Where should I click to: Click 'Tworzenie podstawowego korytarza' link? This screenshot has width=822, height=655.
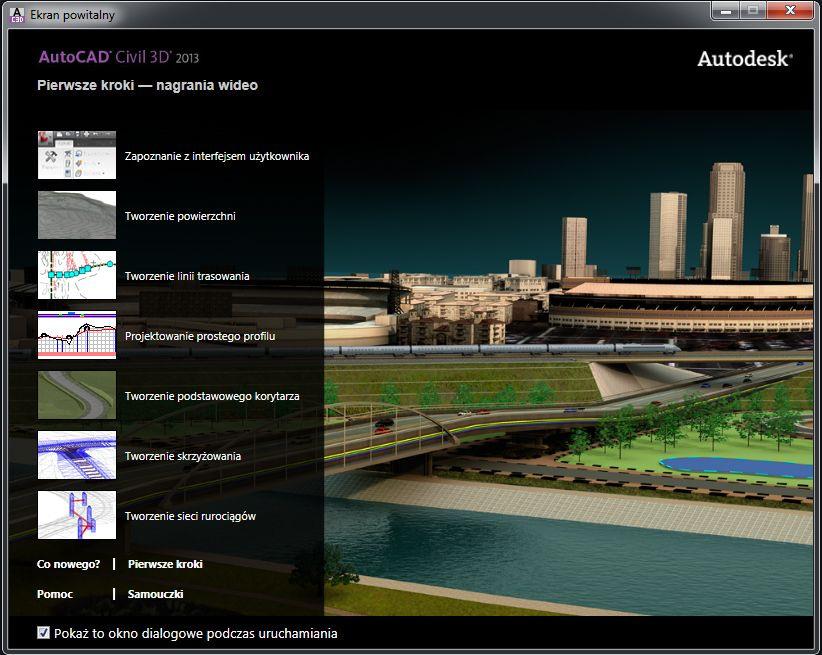(212, 396)
